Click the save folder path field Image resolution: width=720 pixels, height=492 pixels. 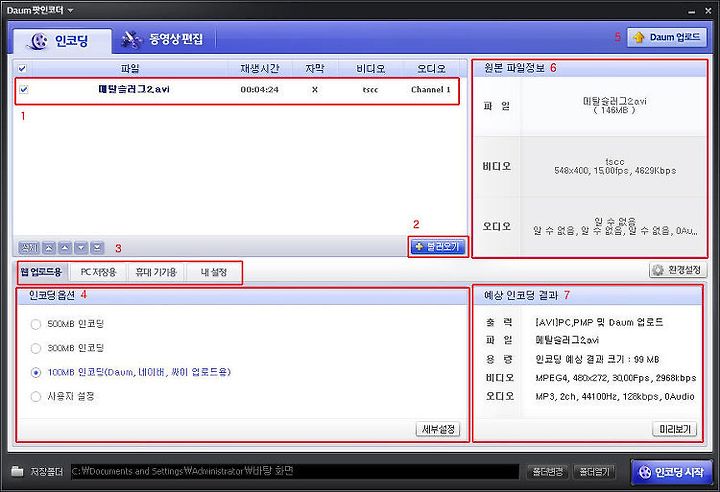click(295, 471)
